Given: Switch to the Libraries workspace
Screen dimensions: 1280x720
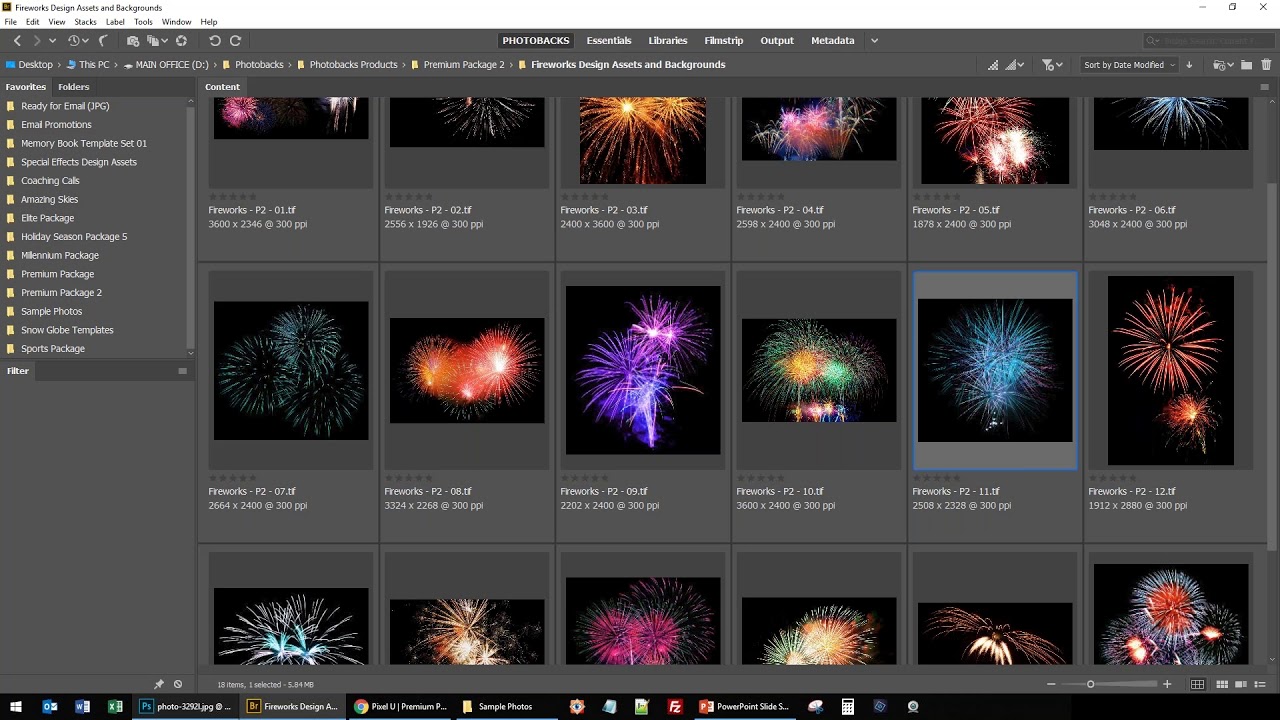Looking at the screenshot, I should pyautogui.click(x=668, y=41).
